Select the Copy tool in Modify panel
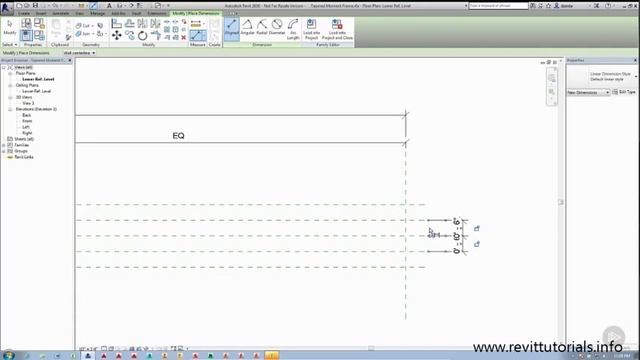 click(130, 36)
